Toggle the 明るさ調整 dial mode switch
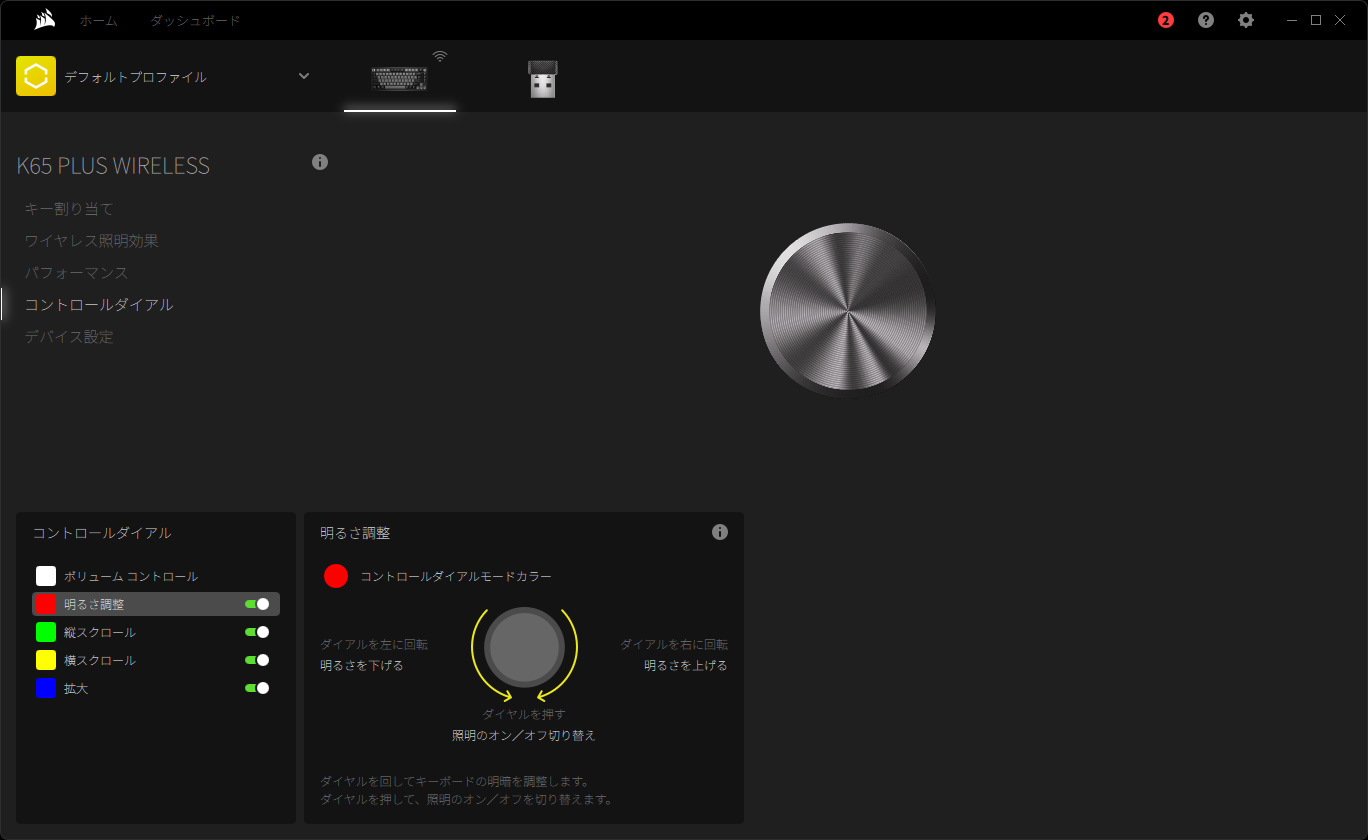Viewport: 1368px width, 840px height. click(x=257, y=604)
